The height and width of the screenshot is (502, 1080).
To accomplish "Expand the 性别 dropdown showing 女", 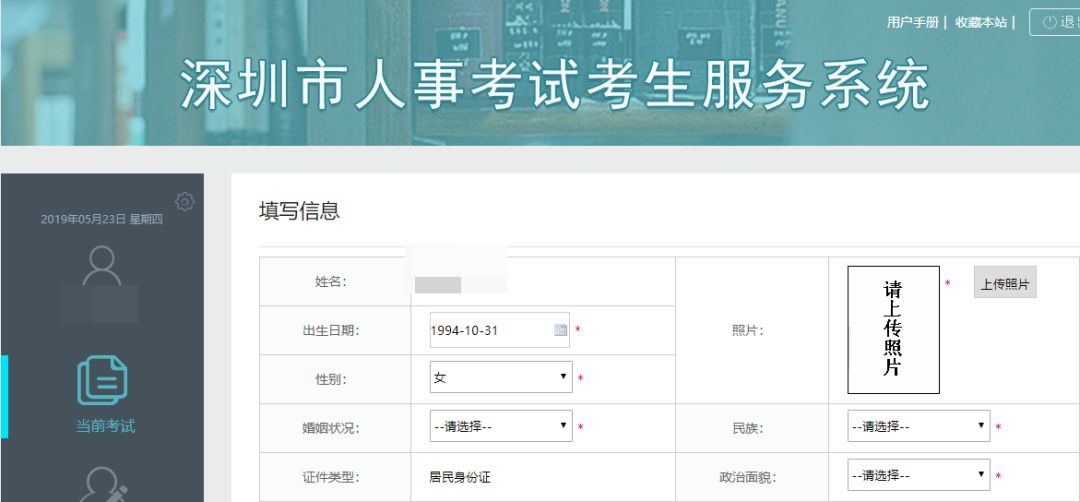I will click(x=501, y=377).
